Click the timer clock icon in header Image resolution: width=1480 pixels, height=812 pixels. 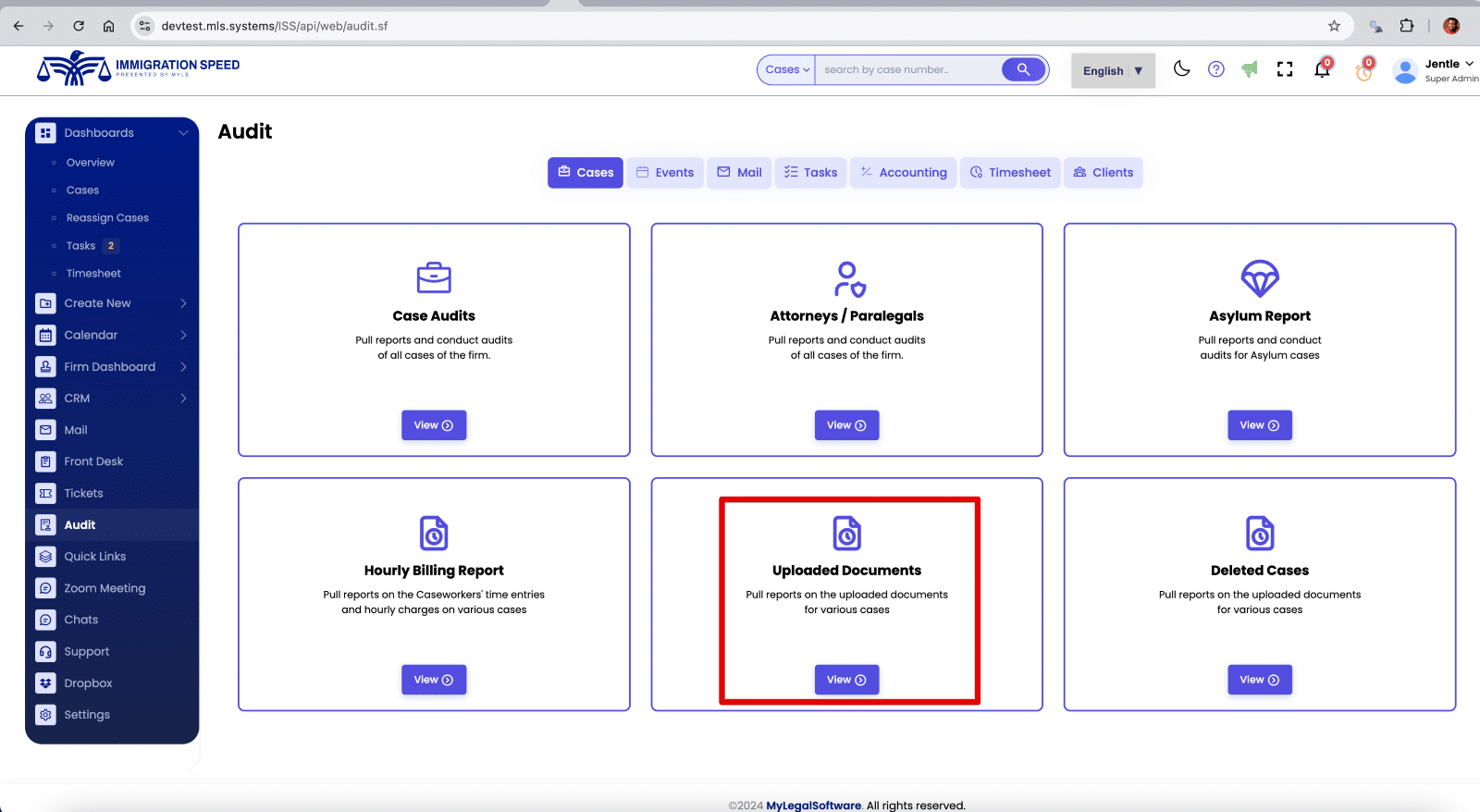[x=1363, y=71]
